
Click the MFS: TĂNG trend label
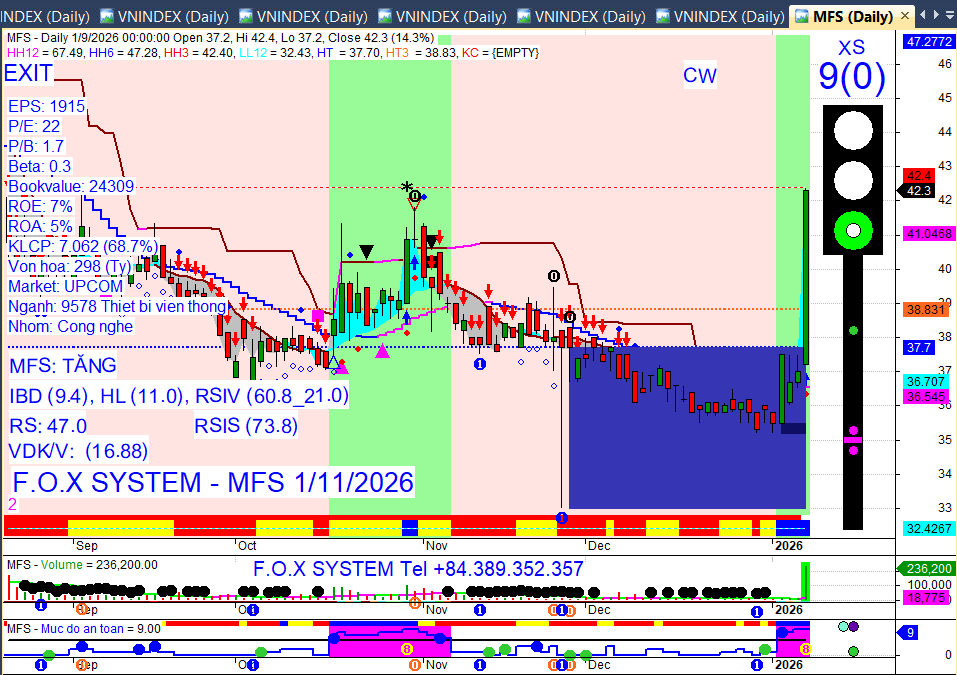click(x=63, y=366)
